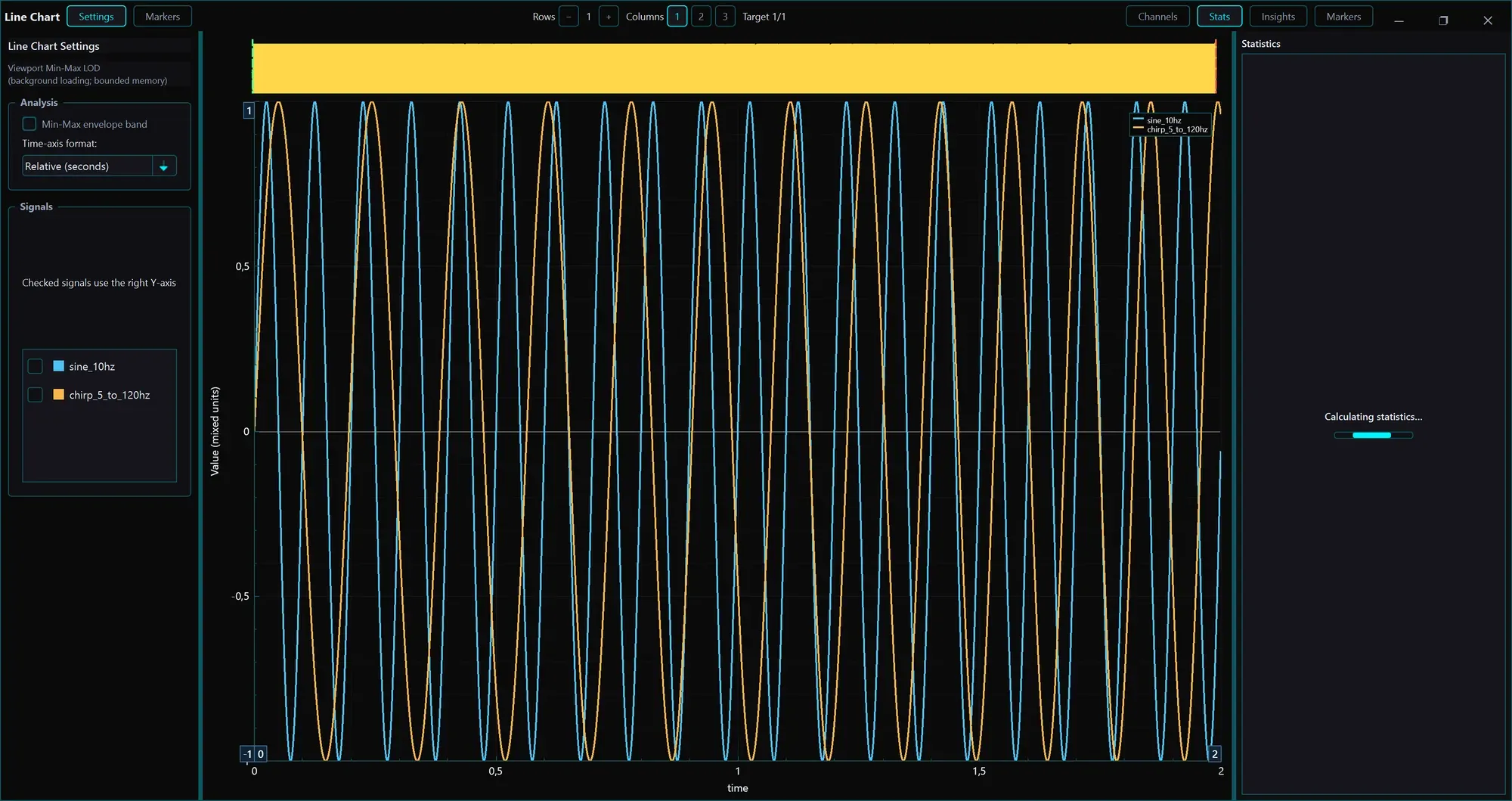Click the Target 1/1 label
Image resolution: width=1512 pixels, height=801 pixels.
764,17
